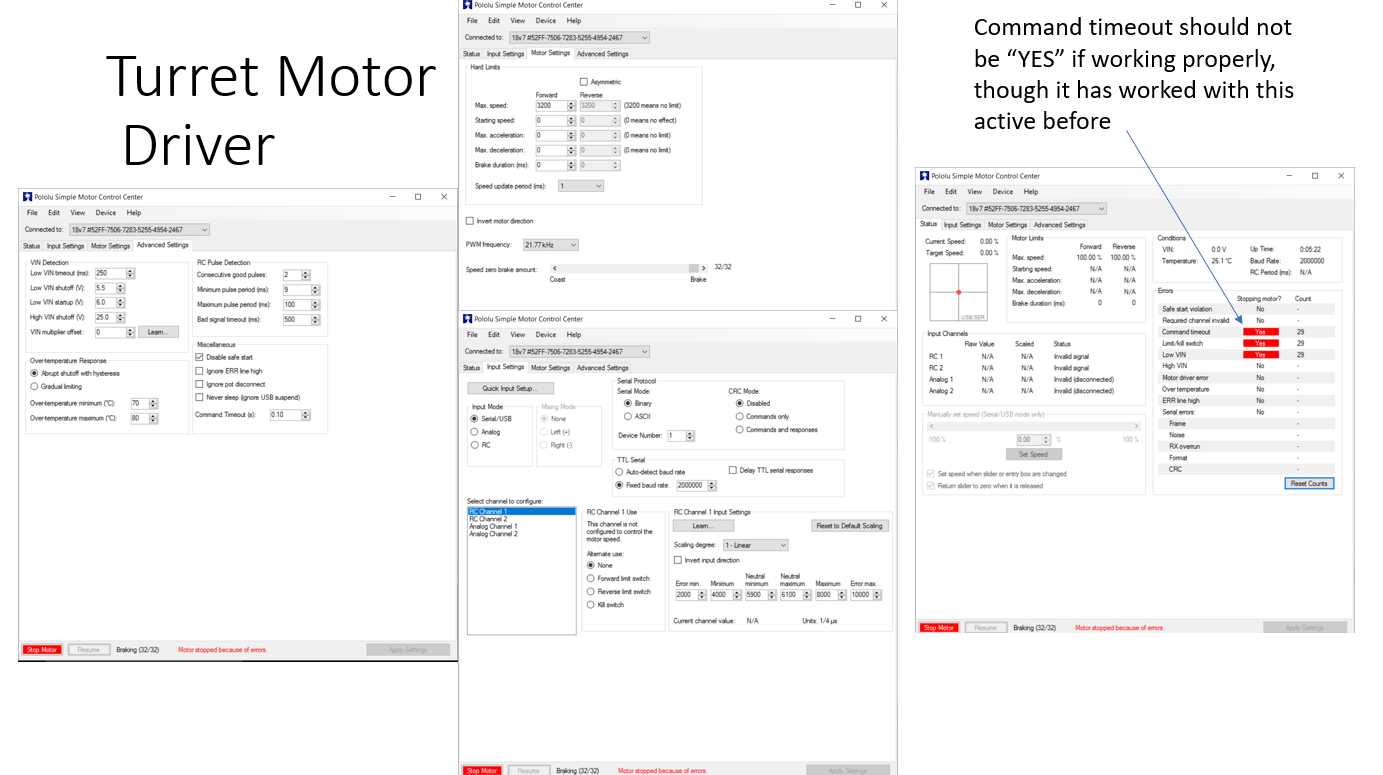Open Connected to dropdown in Advanced Settings window
The width and height of the screenshot is (1383, 775).
[x=139, y=230]
